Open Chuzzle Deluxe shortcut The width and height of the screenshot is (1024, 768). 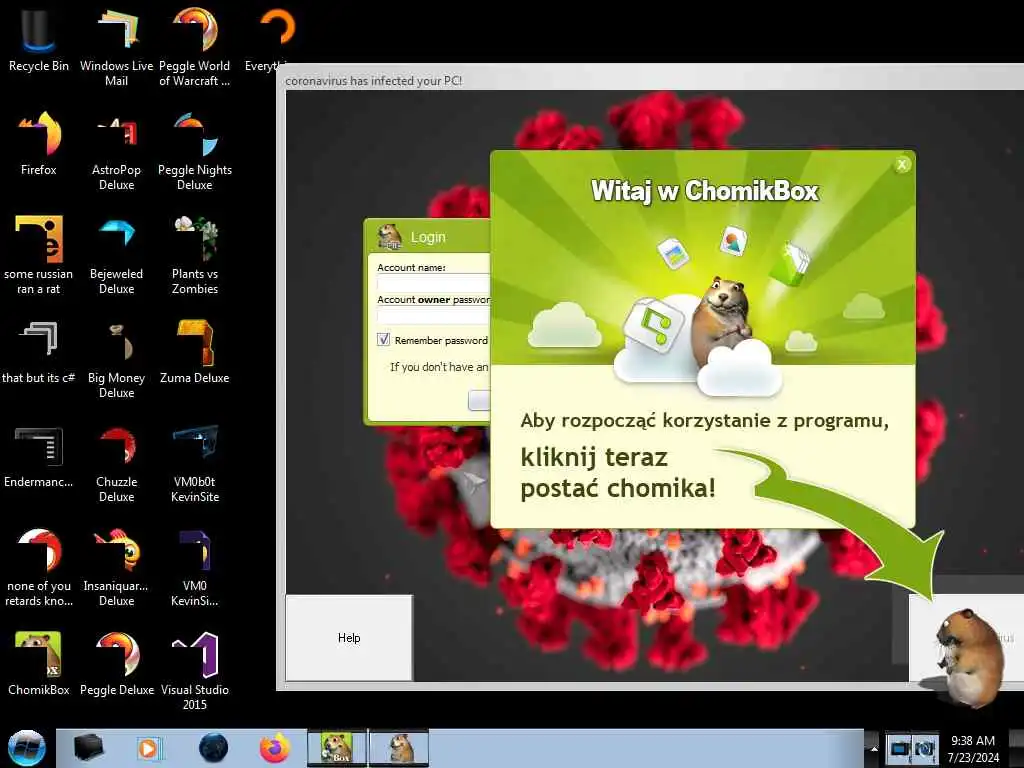[116, 464]
